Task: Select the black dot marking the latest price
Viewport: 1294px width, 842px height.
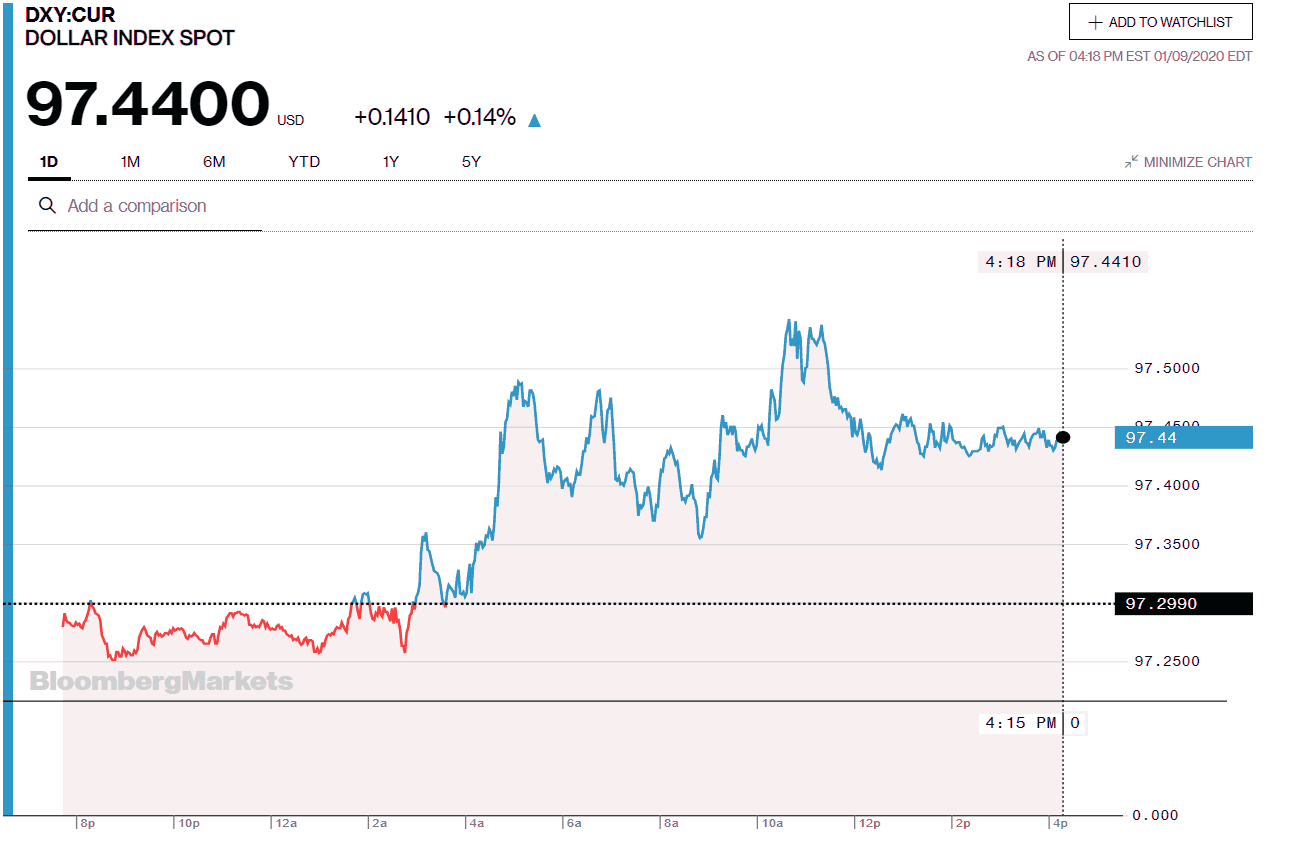Action: [x=1063, y=436]
